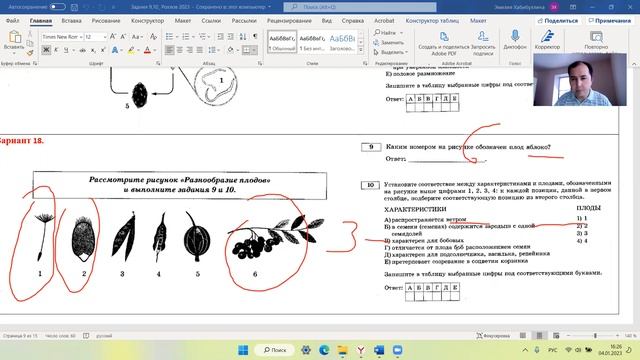This screenshot has height=360, width=640.
Task: Toggle superscript formatting
Action: click(x=103, y=50)
